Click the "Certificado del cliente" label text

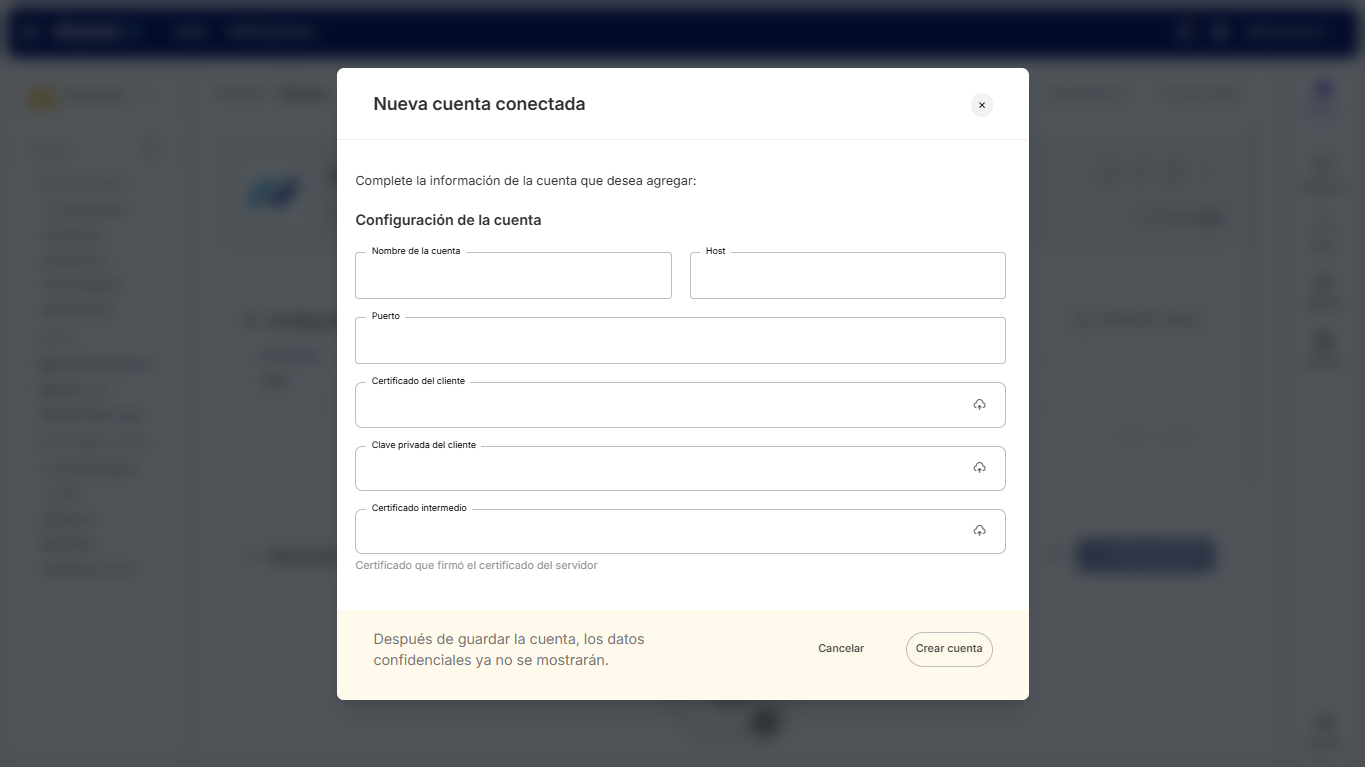[418, 381]
